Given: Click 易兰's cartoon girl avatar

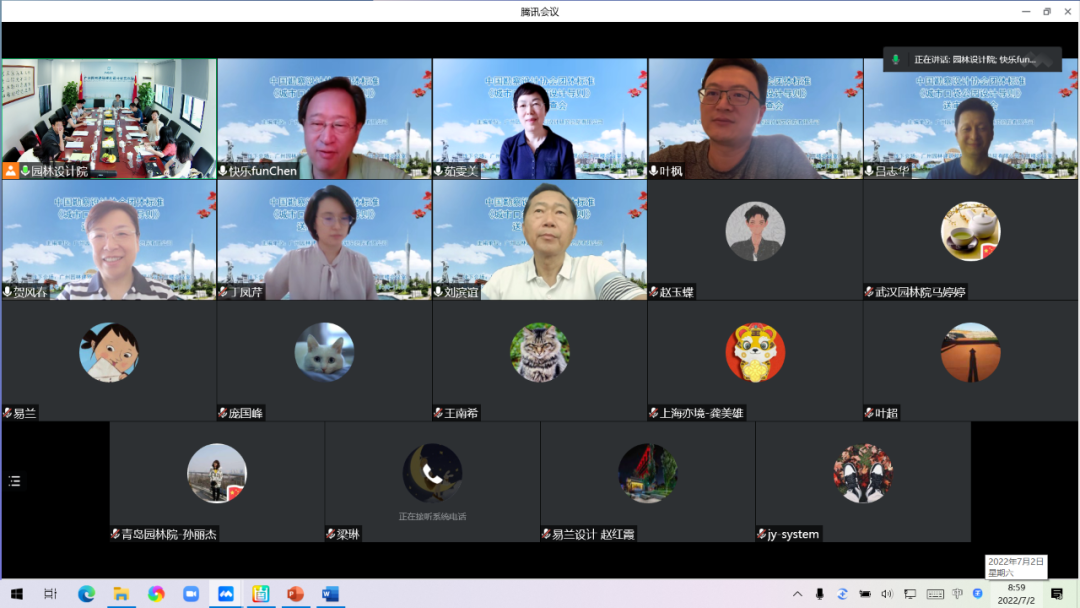Looking at the screenshot, I should tap(109, 353).
